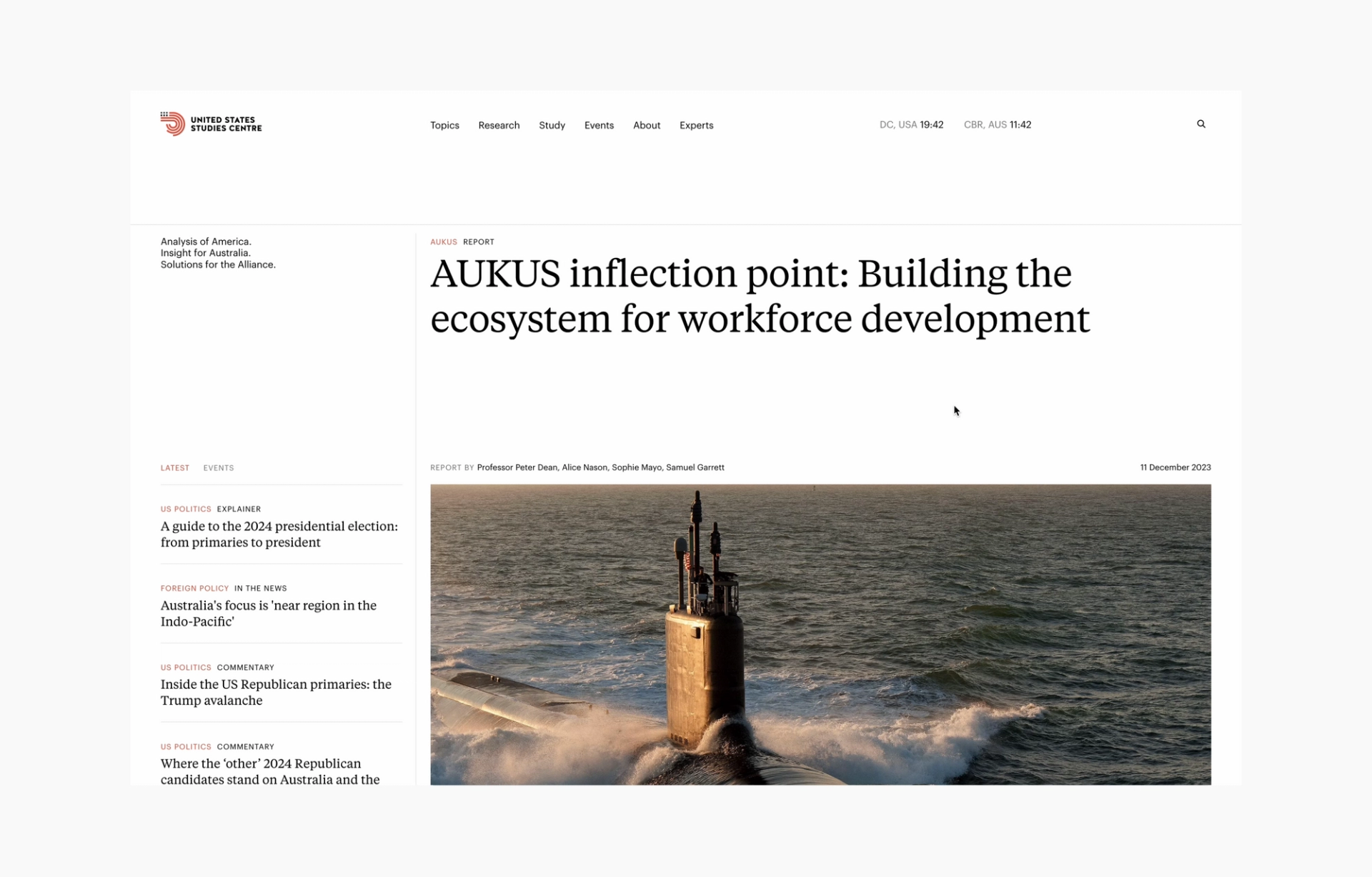Click the United States Studies Centre logo
1372x877 pixels.
pos(211,124)
